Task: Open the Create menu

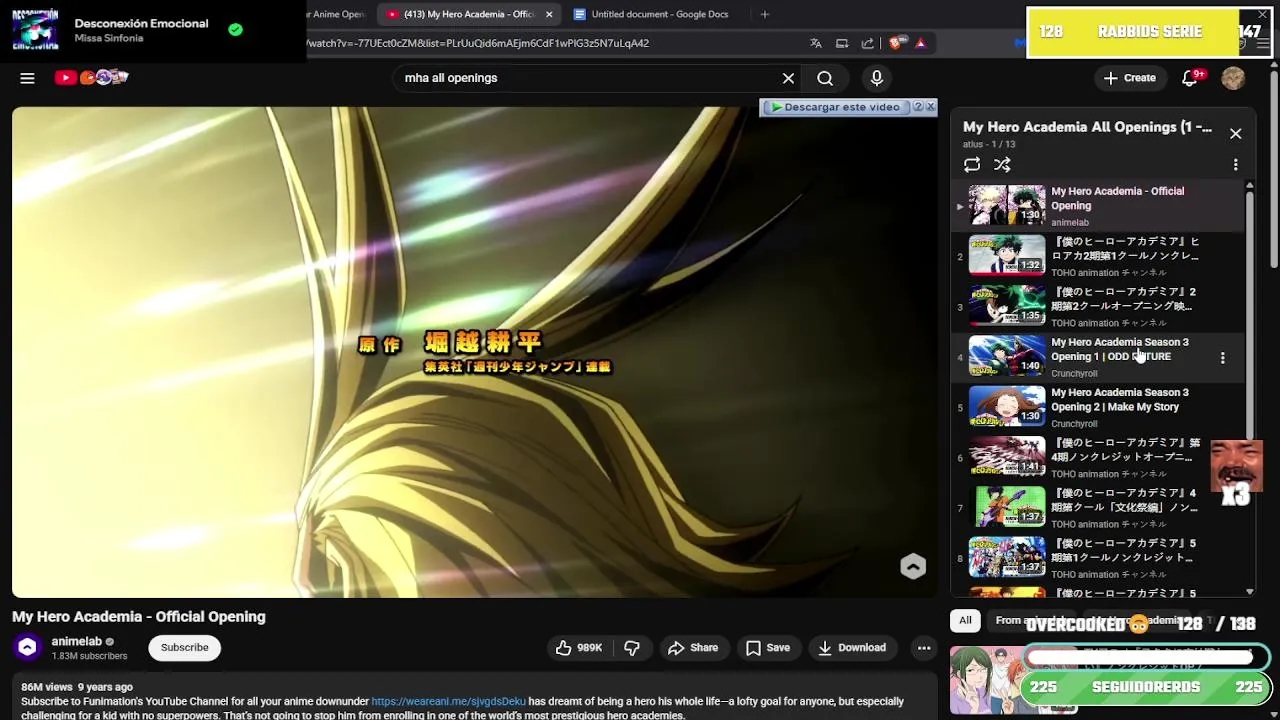Action: (x=1129, y=78)
